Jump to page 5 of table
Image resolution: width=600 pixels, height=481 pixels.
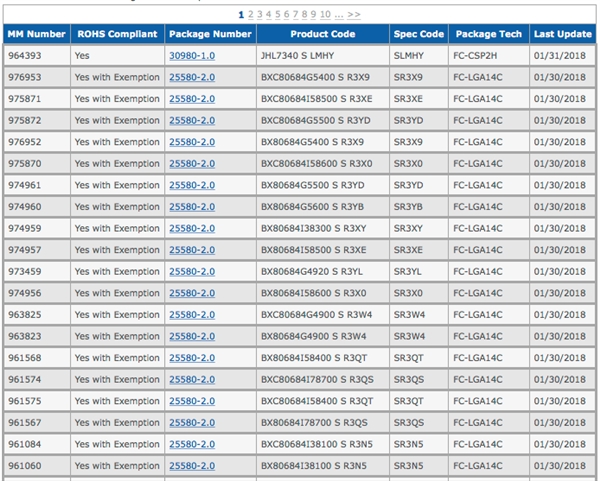click(276, 15)
